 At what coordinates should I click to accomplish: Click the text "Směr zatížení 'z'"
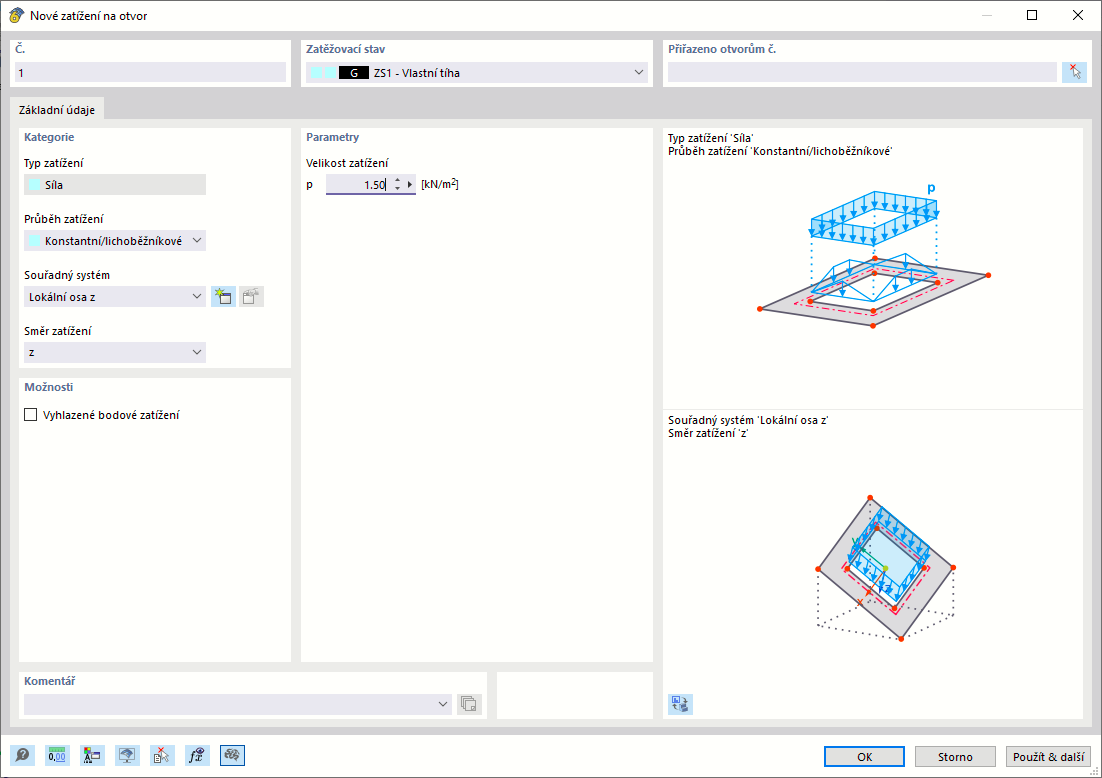(708, 433)
